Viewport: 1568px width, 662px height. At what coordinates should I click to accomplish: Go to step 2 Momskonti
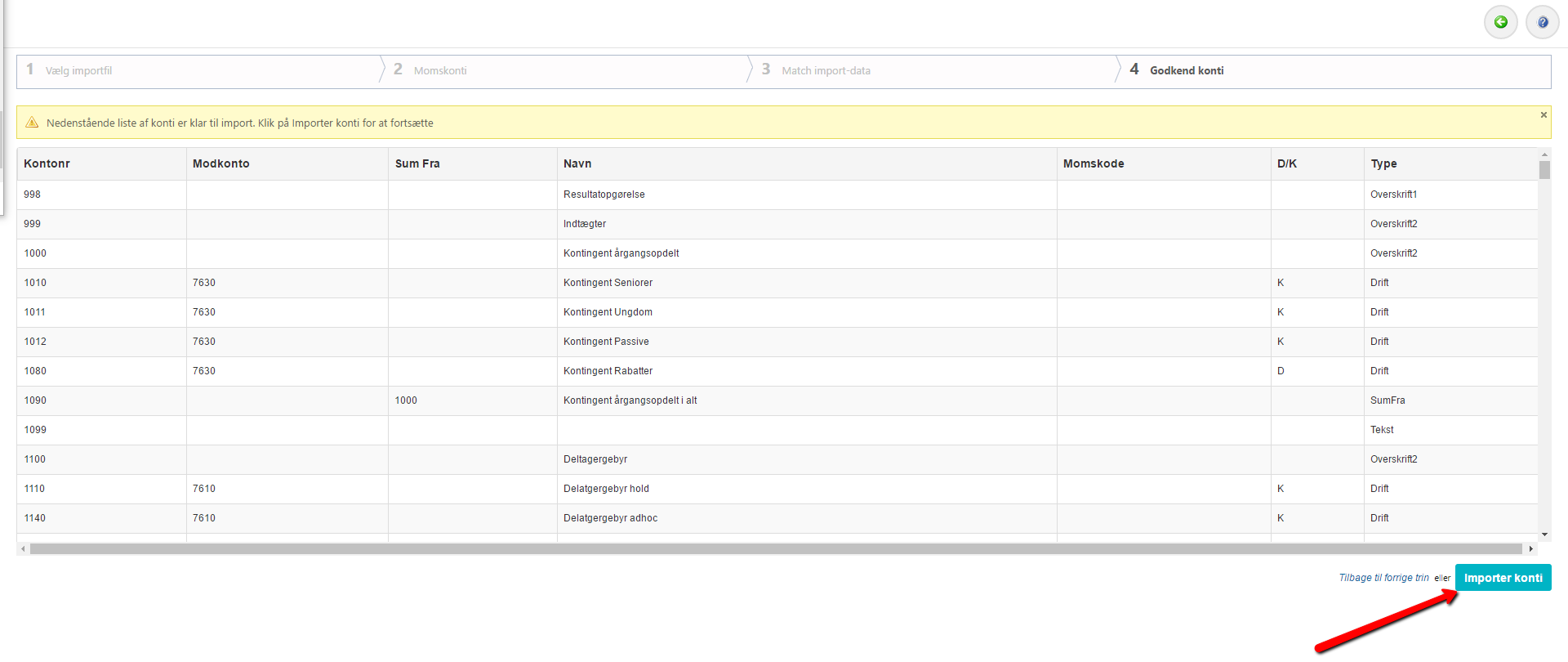point(439,71)
